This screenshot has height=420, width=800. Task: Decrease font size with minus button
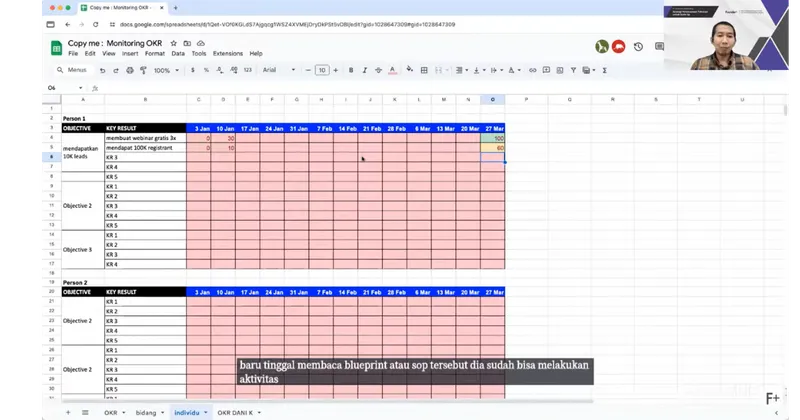pos(308,70)
